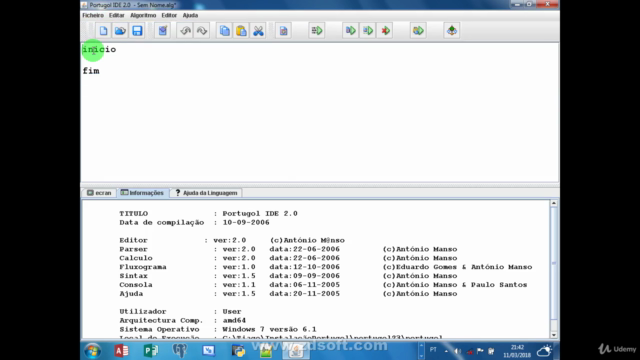Switch to the Informações tab
This screenshot has height=360, width=640.
coord(142,193)
